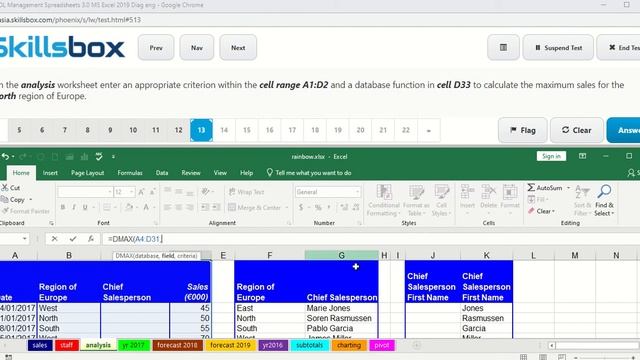Flag this test question
The width and height of the screenshot is (640, 360).
[522, 130]
